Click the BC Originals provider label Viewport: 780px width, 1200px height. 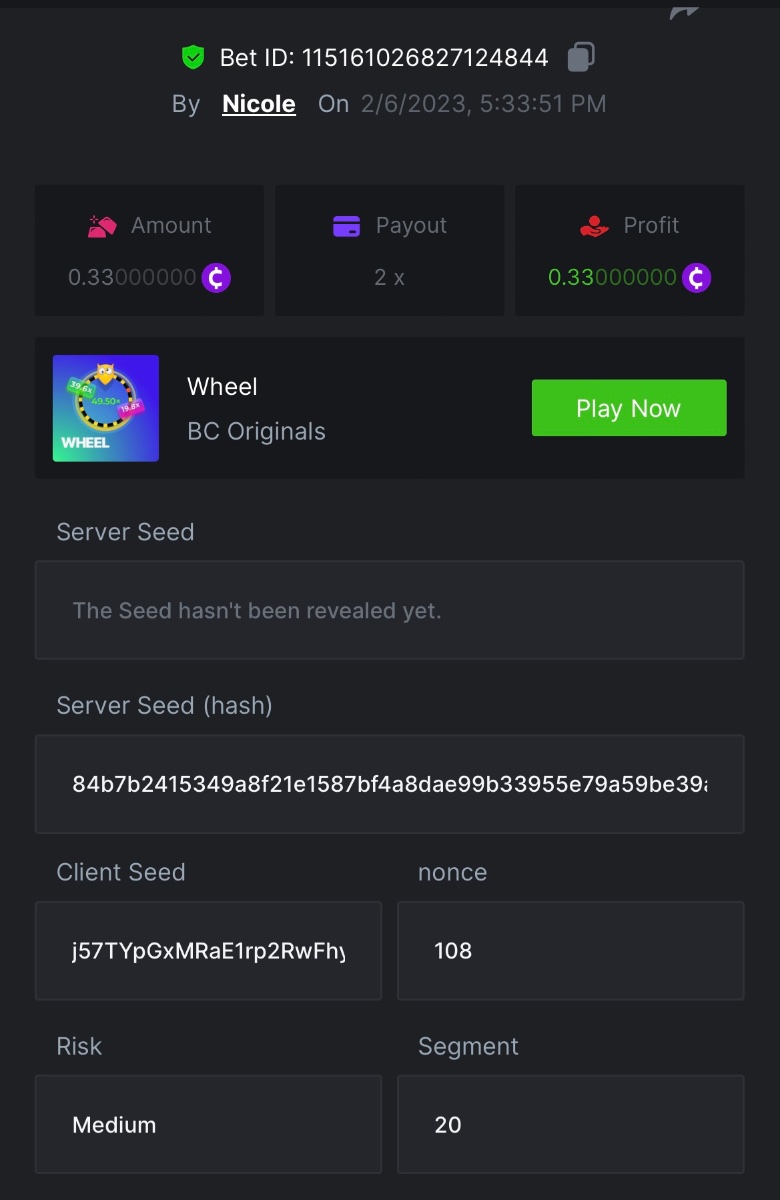256,432
